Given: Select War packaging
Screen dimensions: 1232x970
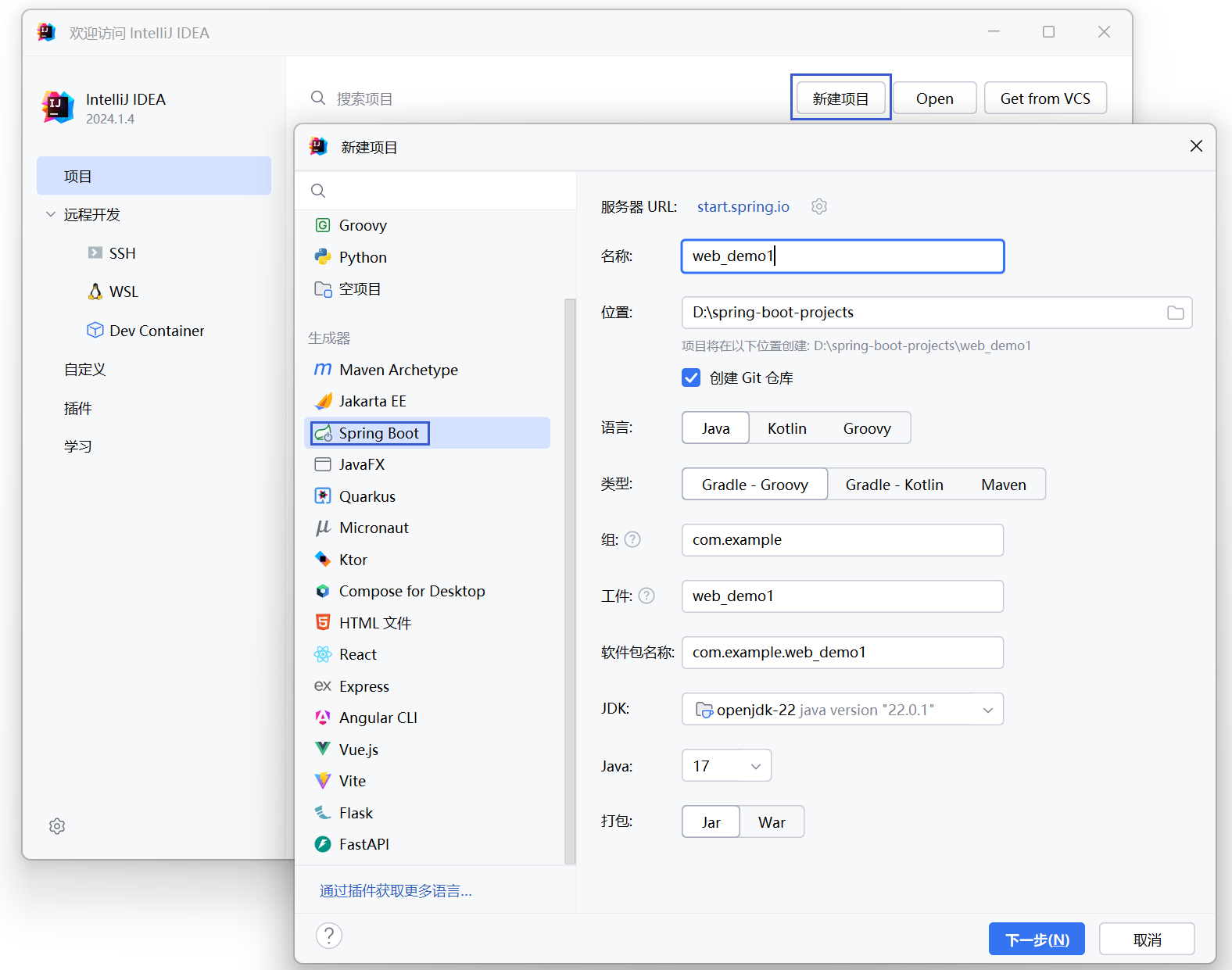Looking at the screenshot, I should click(x=772, y=822).
